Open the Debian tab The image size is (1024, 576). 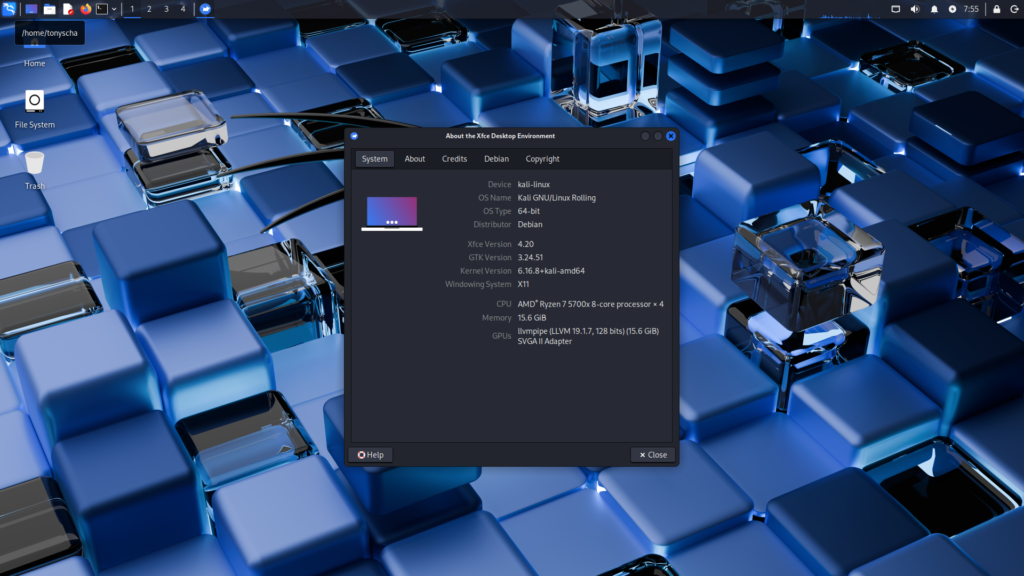496,159
